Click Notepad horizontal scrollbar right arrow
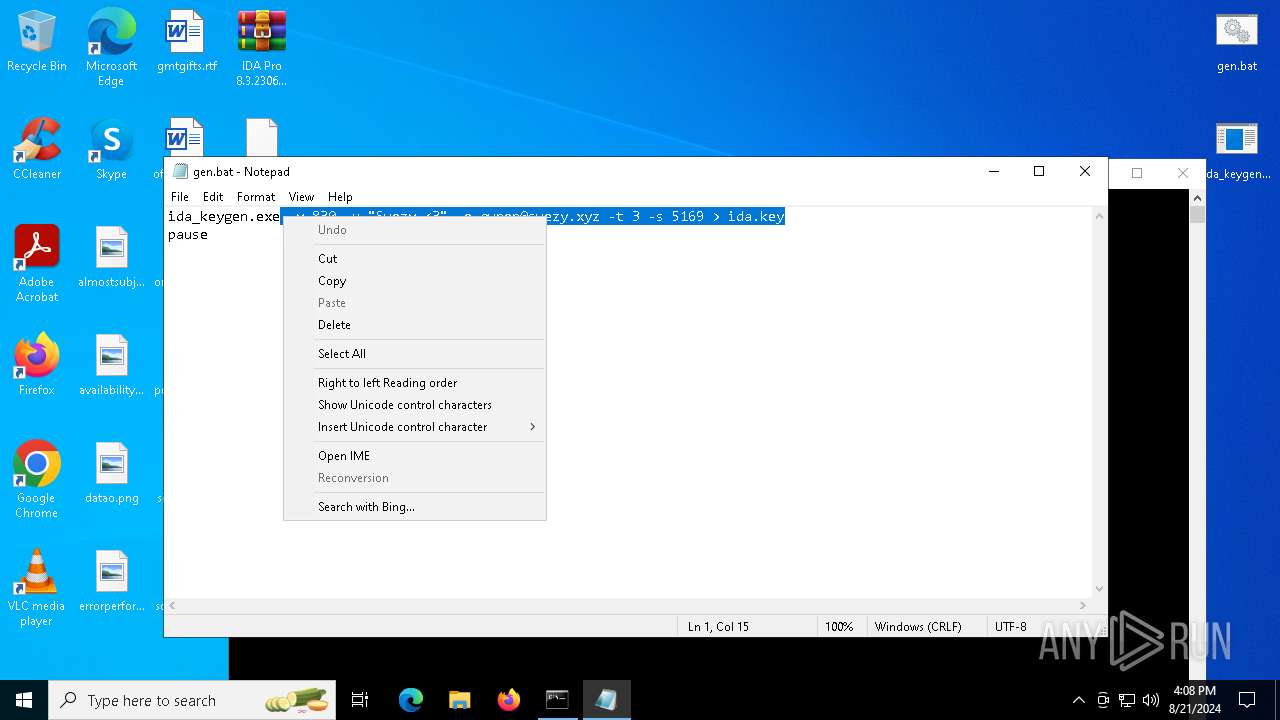 1082,605
